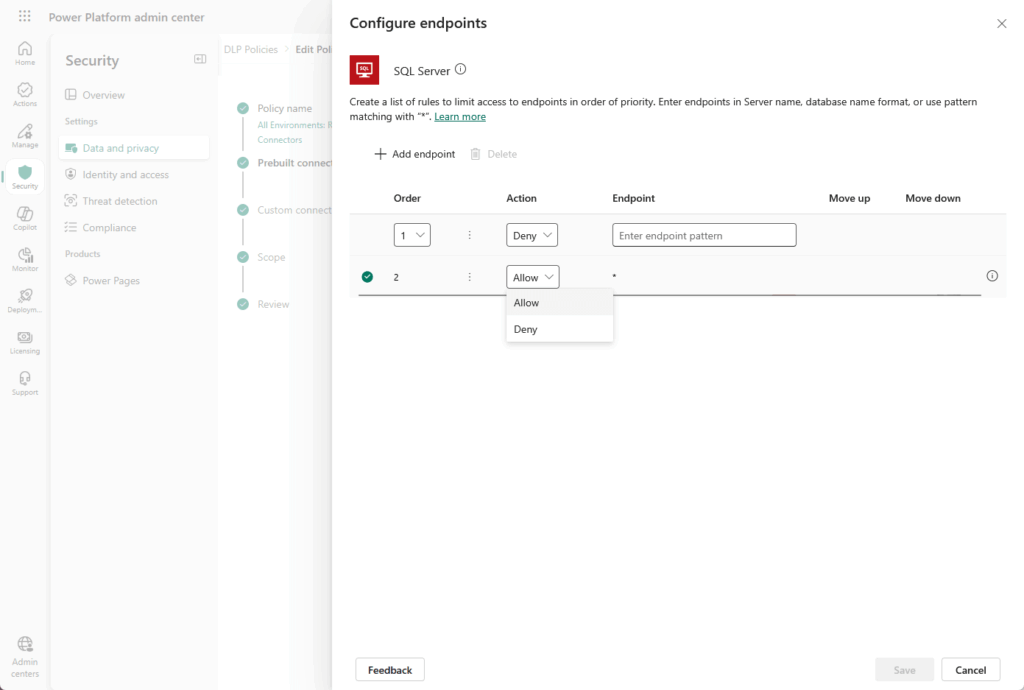
Task: Click the Save button
Action: 904,670
